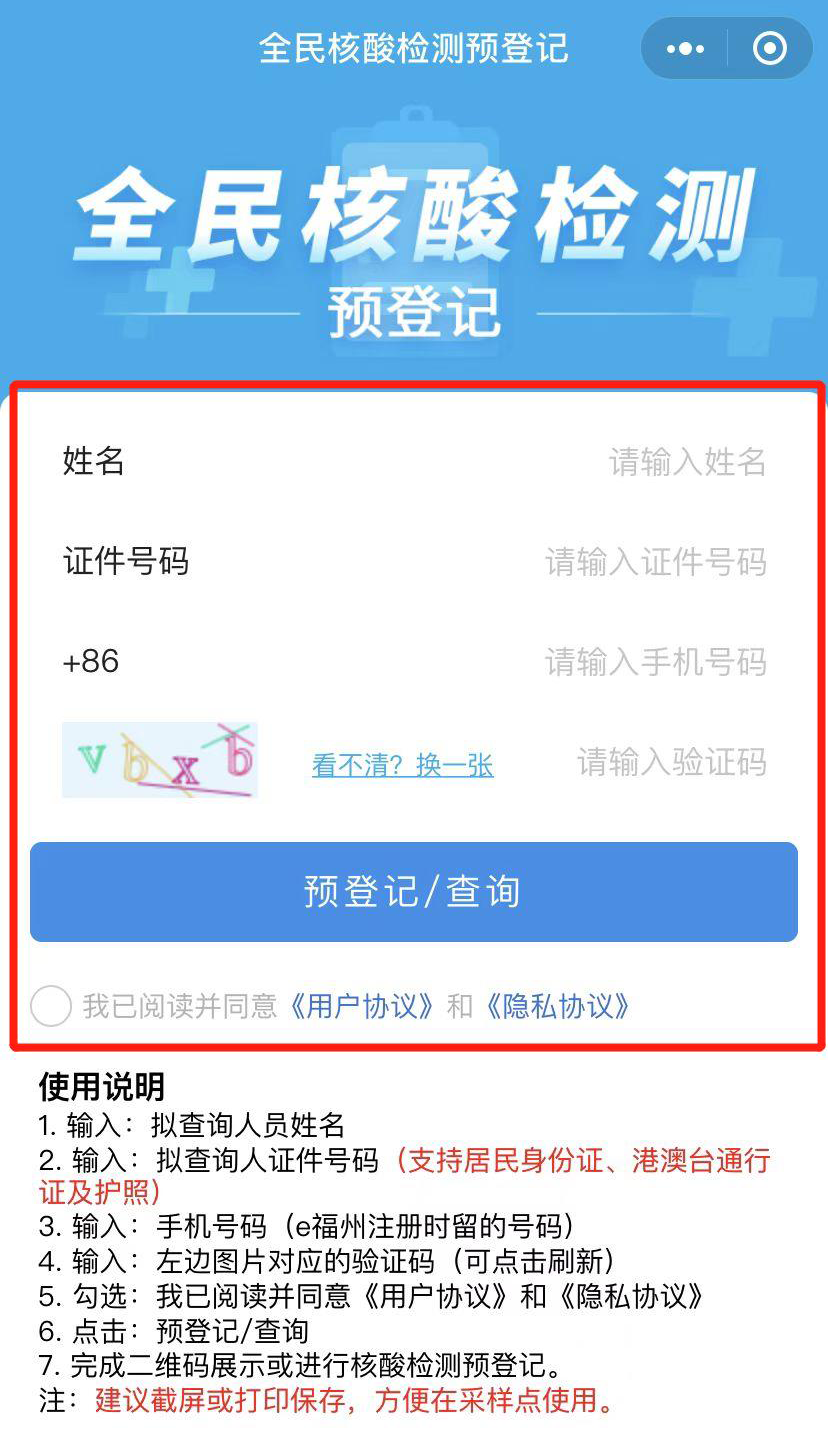Select the 使用说明 heading
Image resolution: width=828 pixels, height=1448 pixels.
[102, 1086]
